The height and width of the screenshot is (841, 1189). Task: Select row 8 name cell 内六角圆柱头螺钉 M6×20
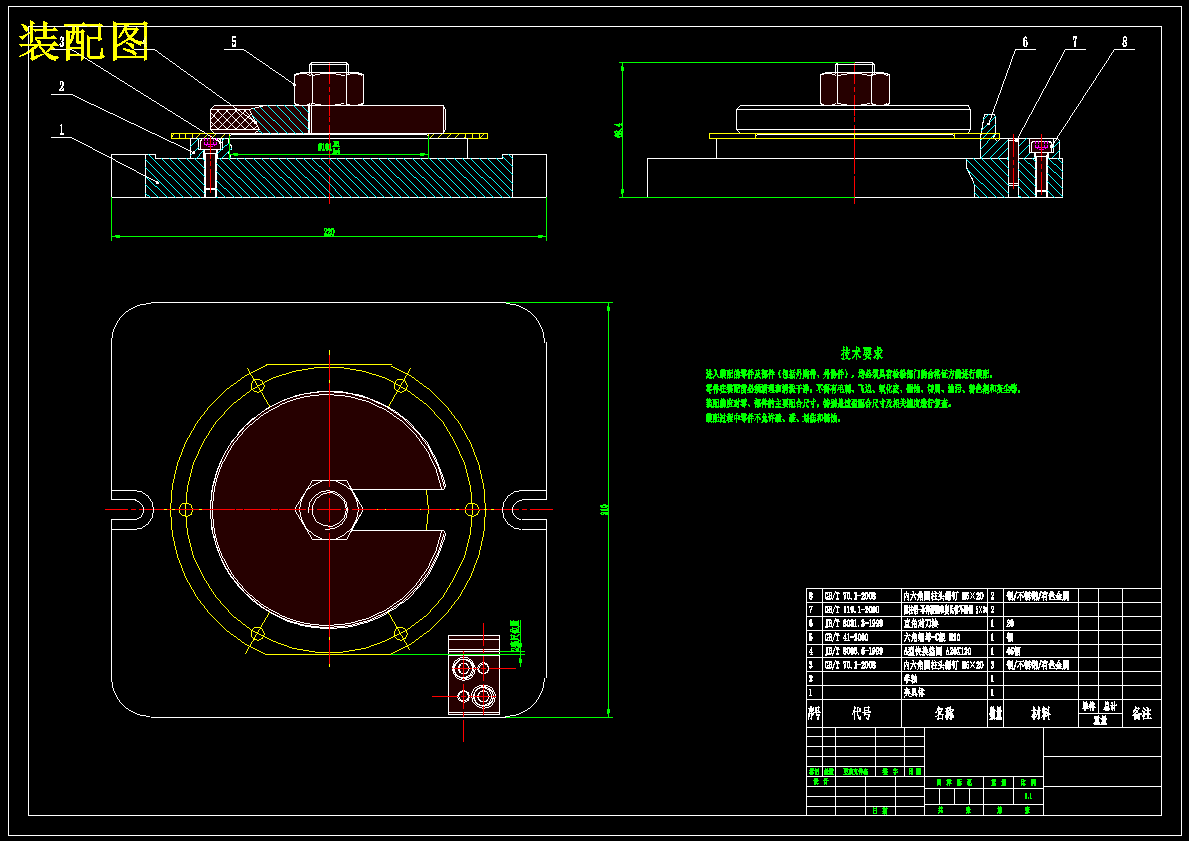click(x=944, y=596)
